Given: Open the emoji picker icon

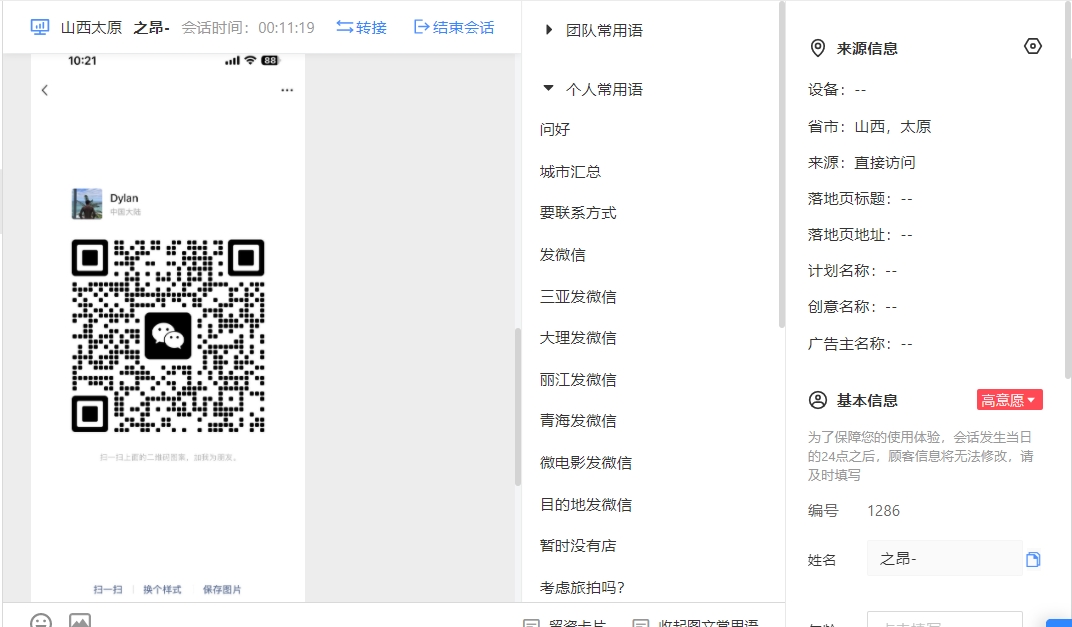Looking at the screenshot, I should point(41,620).
